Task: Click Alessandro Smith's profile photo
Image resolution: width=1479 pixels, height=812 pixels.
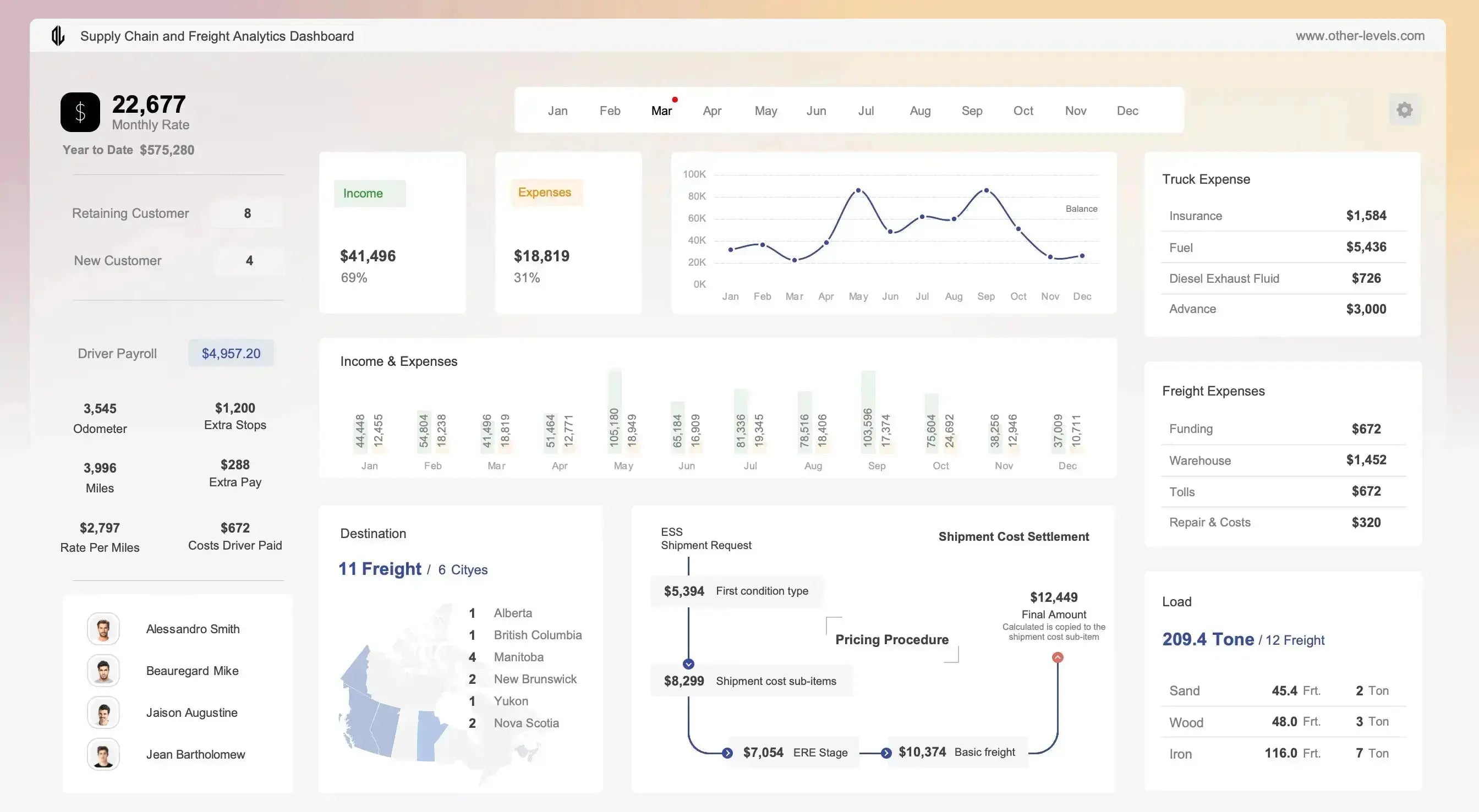Action: 103,628
